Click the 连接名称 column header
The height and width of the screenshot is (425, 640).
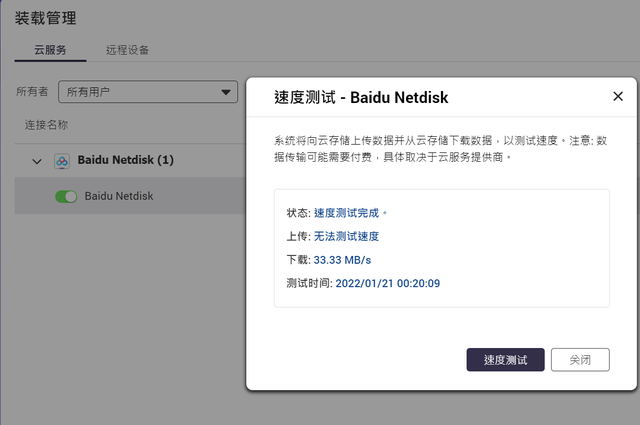tap(46, 125)
